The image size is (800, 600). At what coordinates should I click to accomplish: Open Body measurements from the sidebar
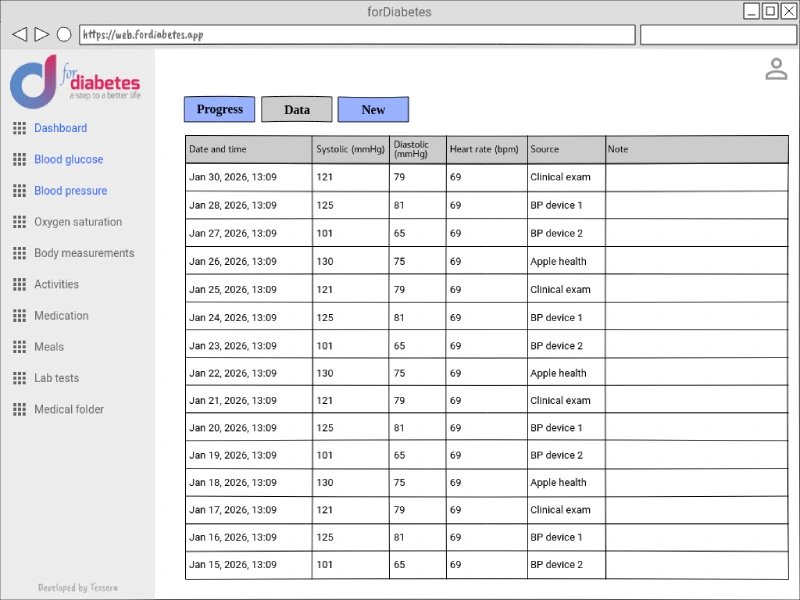coord(84,253)
